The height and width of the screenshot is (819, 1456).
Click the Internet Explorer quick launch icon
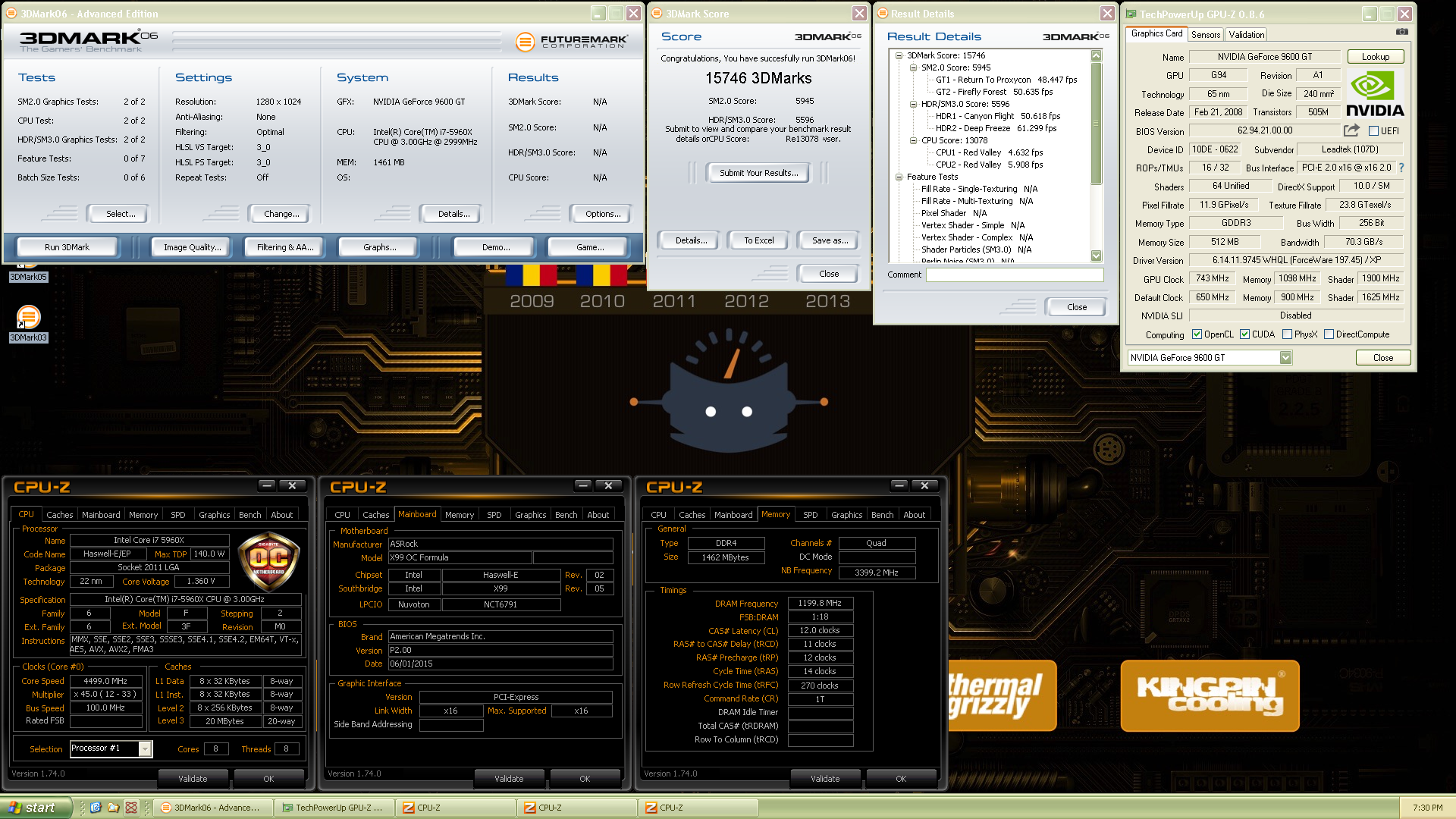coord(96,808)
